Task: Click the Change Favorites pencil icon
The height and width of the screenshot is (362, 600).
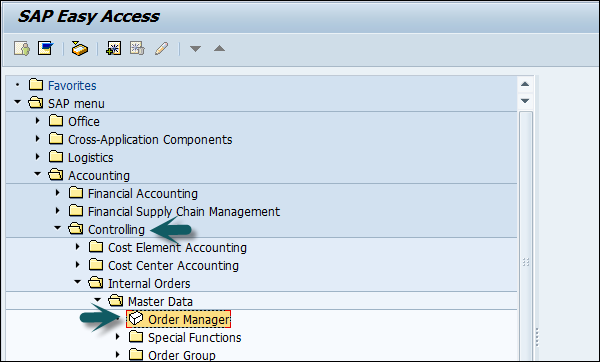Action: [161, 49]
